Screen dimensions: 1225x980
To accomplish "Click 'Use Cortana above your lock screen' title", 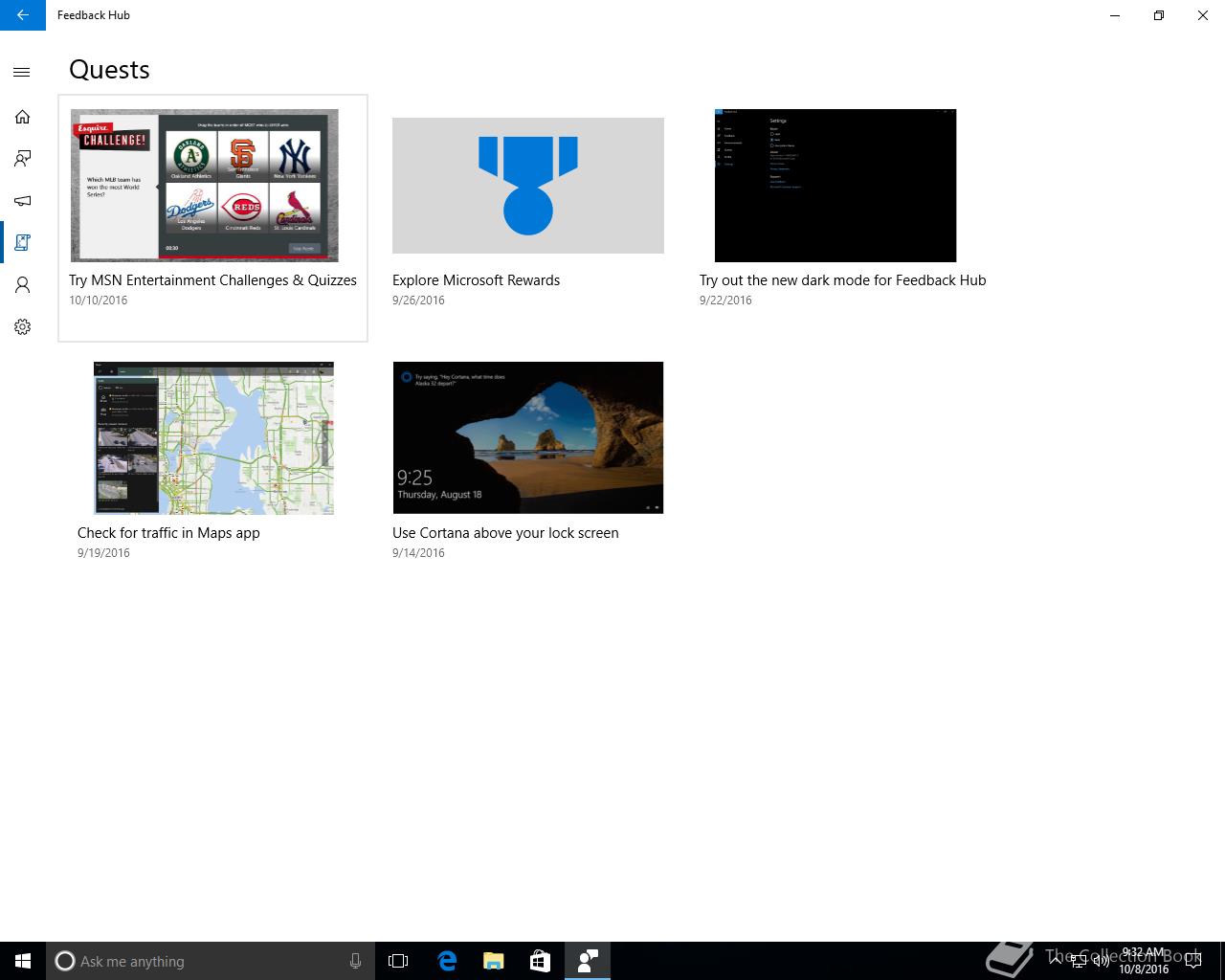I will click(505, 533).
